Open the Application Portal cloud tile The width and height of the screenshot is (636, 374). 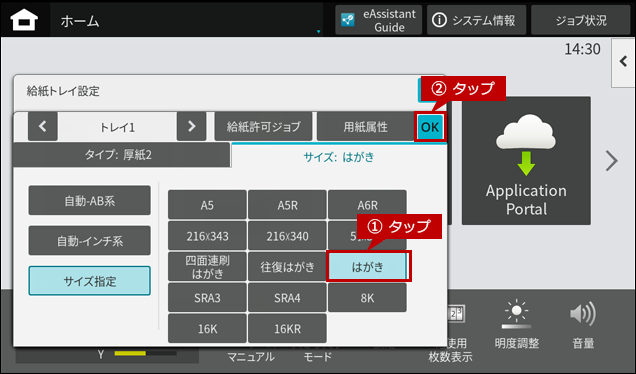pos(526,161)
